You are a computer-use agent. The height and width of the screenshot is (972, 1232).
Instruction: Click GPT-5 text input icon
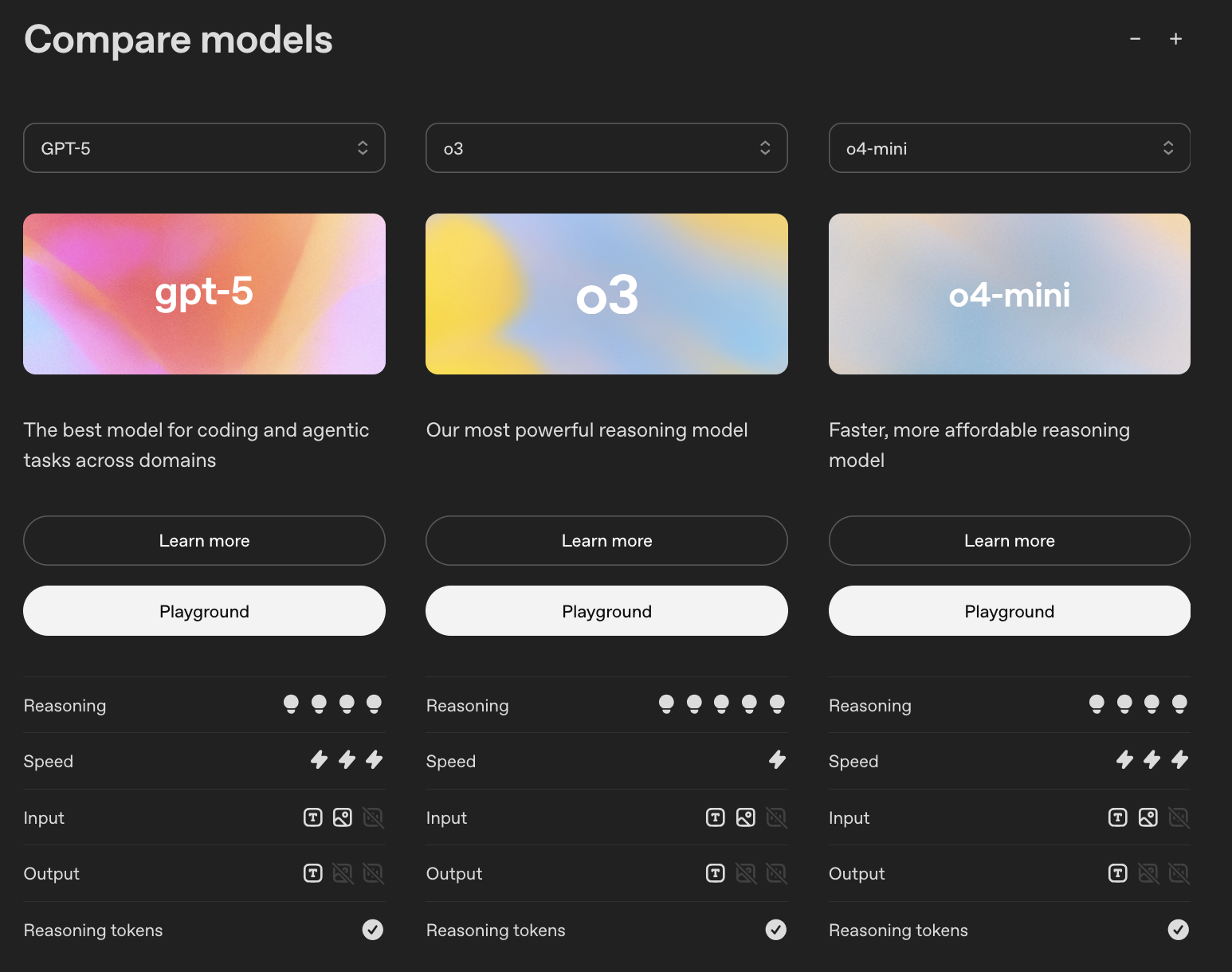coord(313,817)
